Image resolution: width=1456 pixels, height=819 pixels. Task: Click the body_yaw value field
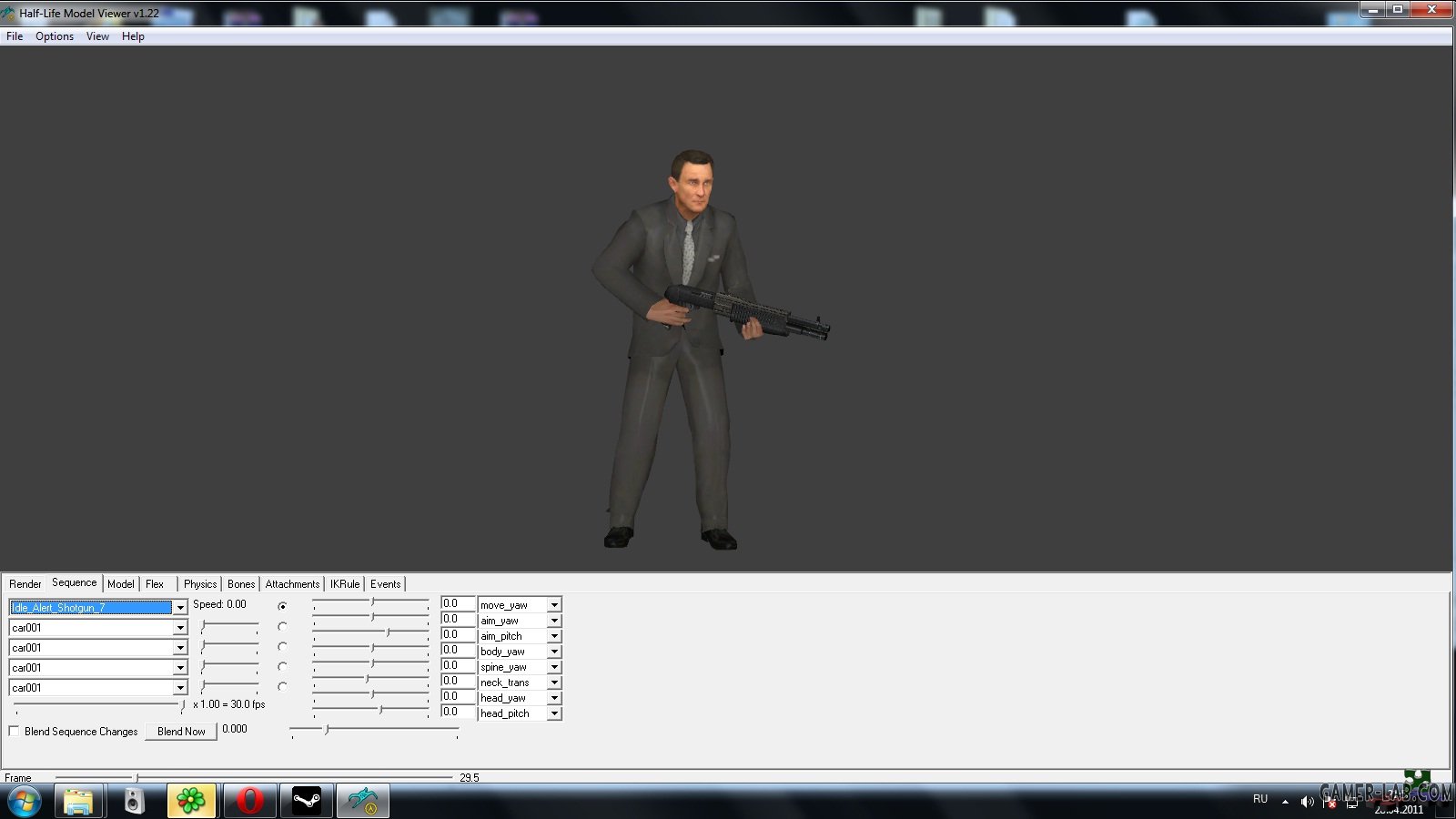tap(458, 651)
